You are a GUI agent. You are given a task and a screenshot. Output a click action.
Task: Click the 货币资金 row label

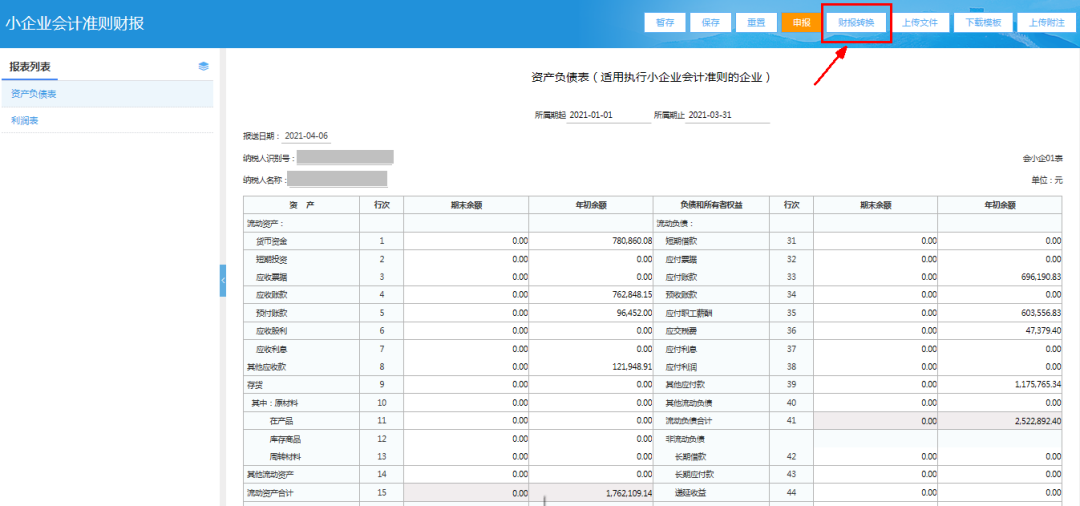click(x=271, y=241)
